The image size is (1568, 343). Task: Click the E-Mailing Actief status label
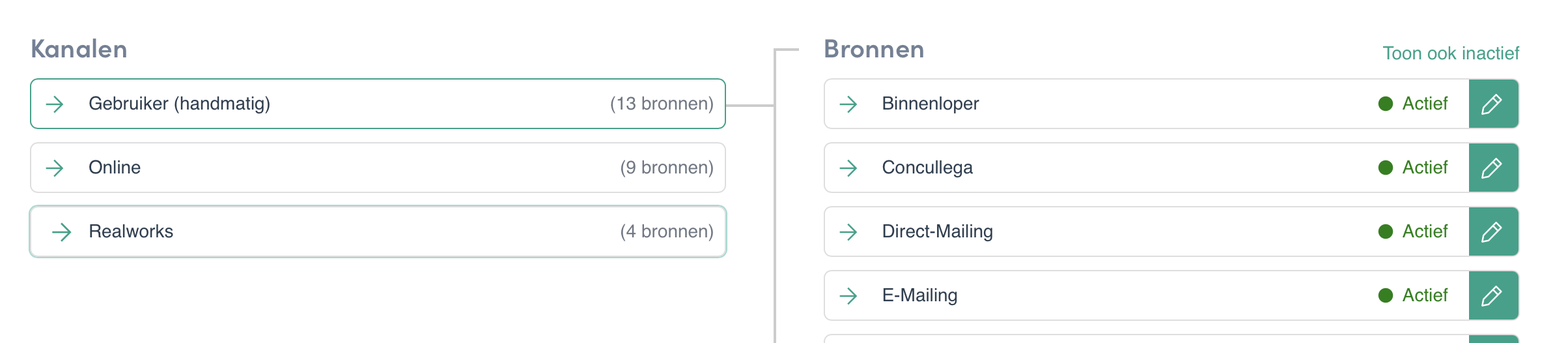click(x=1425, y=295)
